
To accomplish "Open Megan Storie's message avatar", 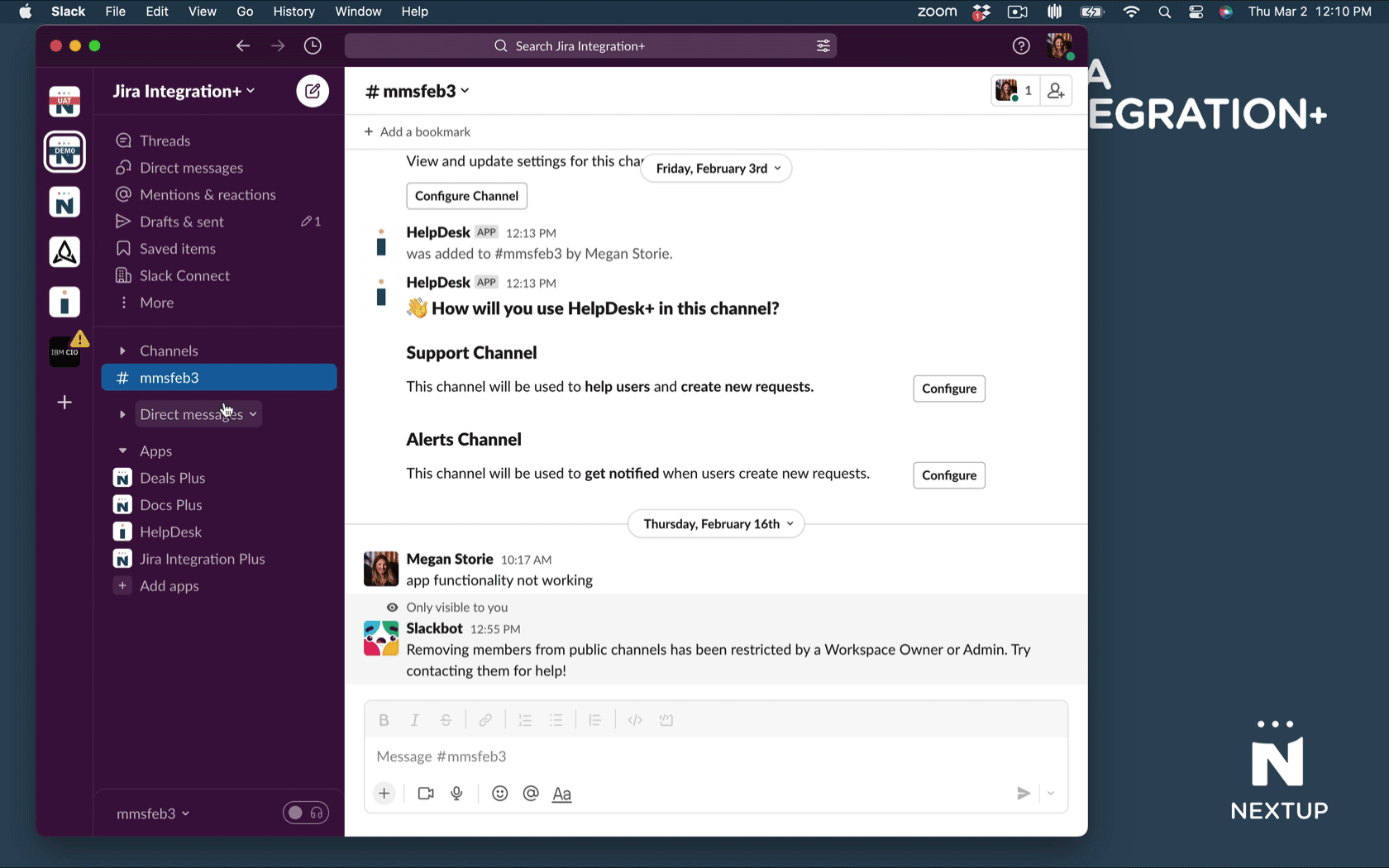I will [x=381, y=569].
